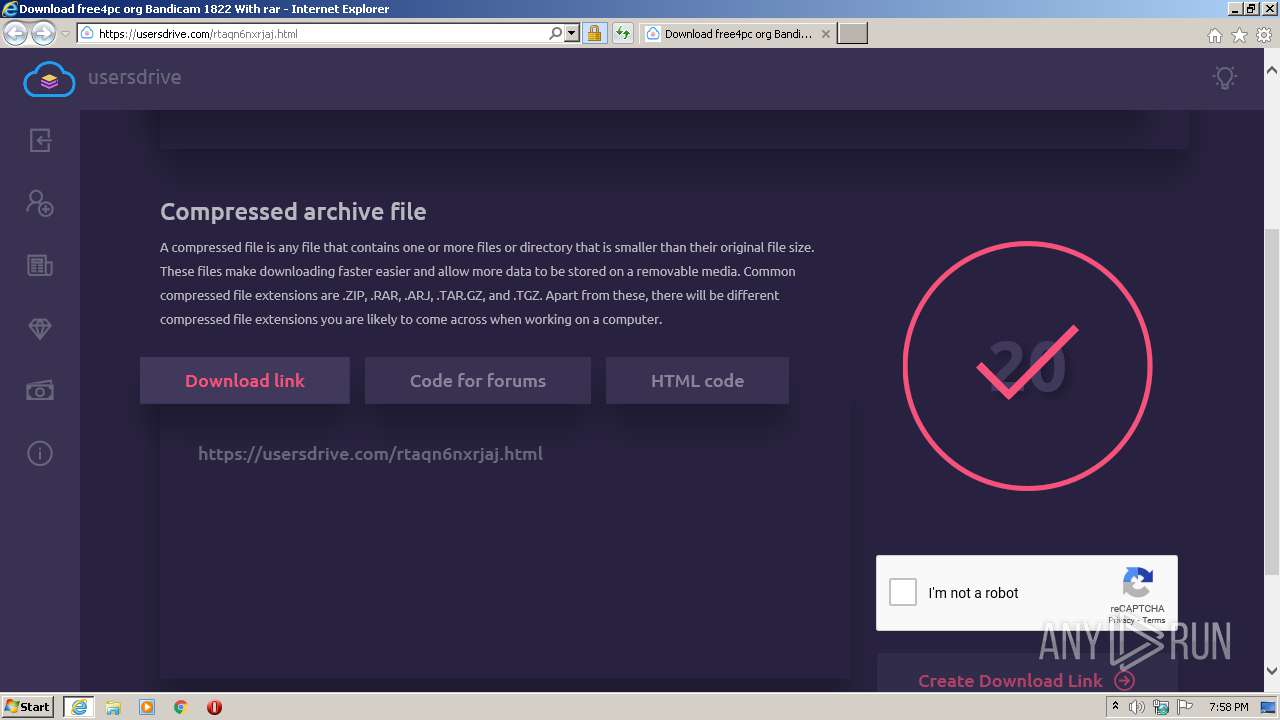Click the page vertical scrollbar thumb
This screenshot has width=1280, height=720.
tap(1271, 402)
